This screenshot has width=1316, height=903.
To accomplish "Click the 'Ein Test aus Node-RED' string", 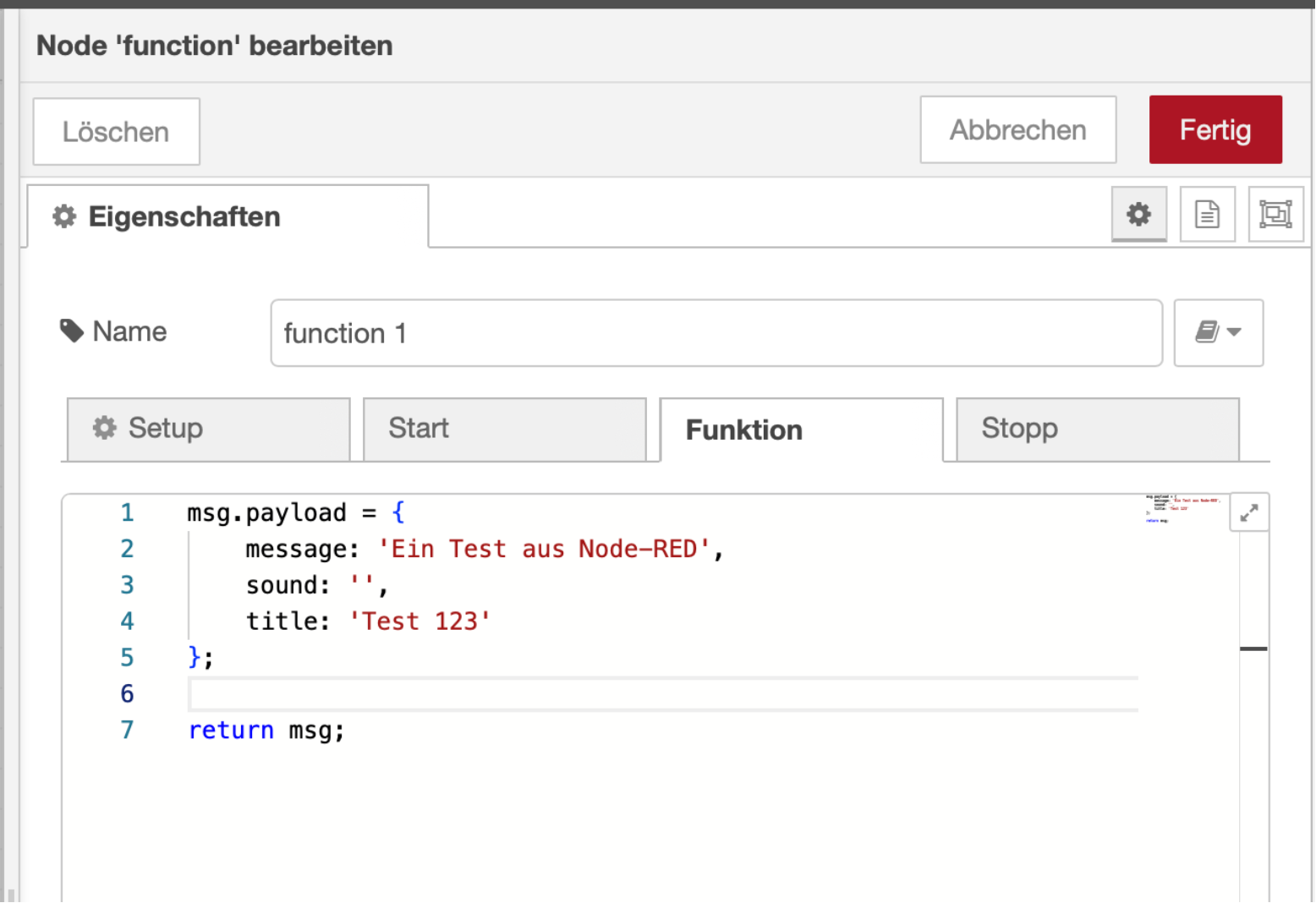I will (544, 549).
